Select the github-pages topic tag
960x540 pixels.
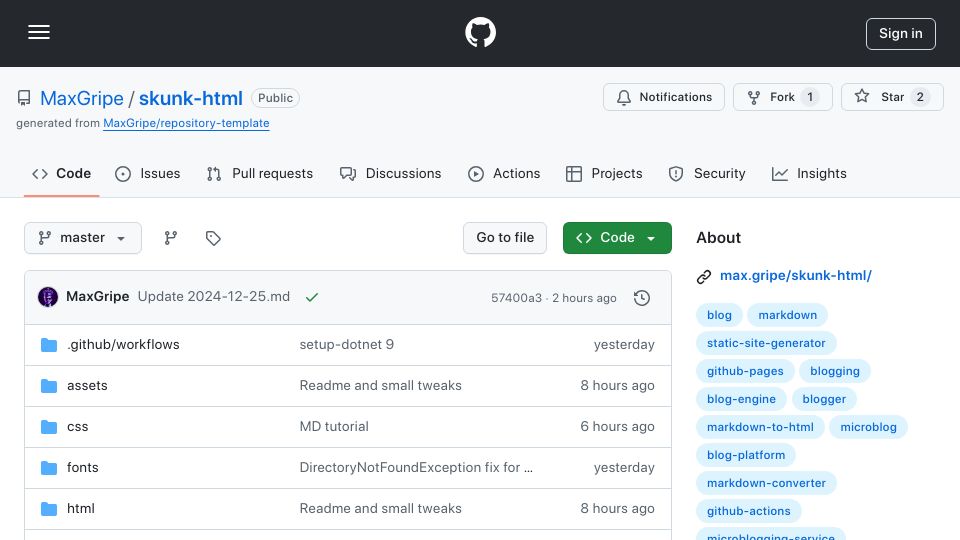(x=745, y=371)
